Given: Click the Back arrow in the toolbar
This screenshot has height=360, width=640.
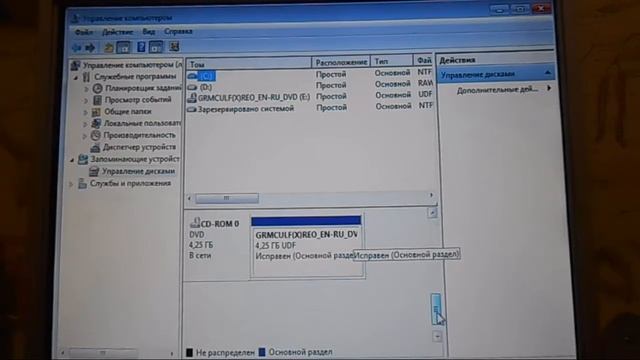Looking at the screenshot, I should (x=76, y=48).
